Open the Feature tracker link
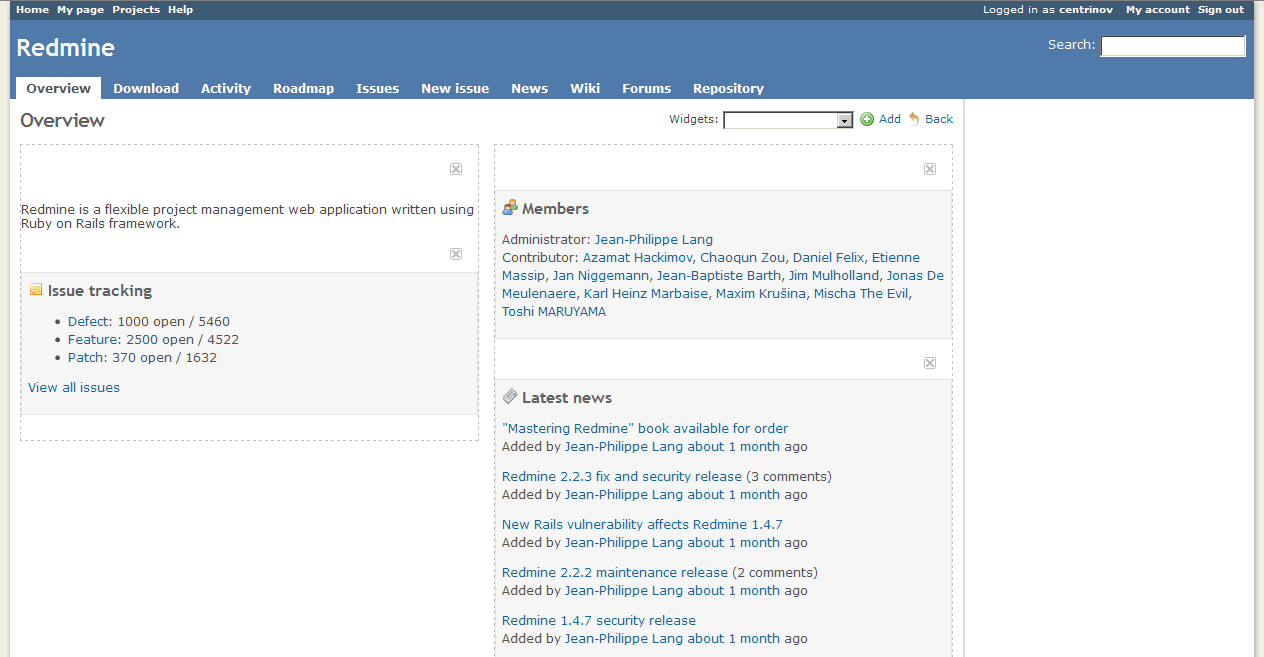Viewport: 1264px width, 657px height. pyautogui.click(x=94, y=340)
